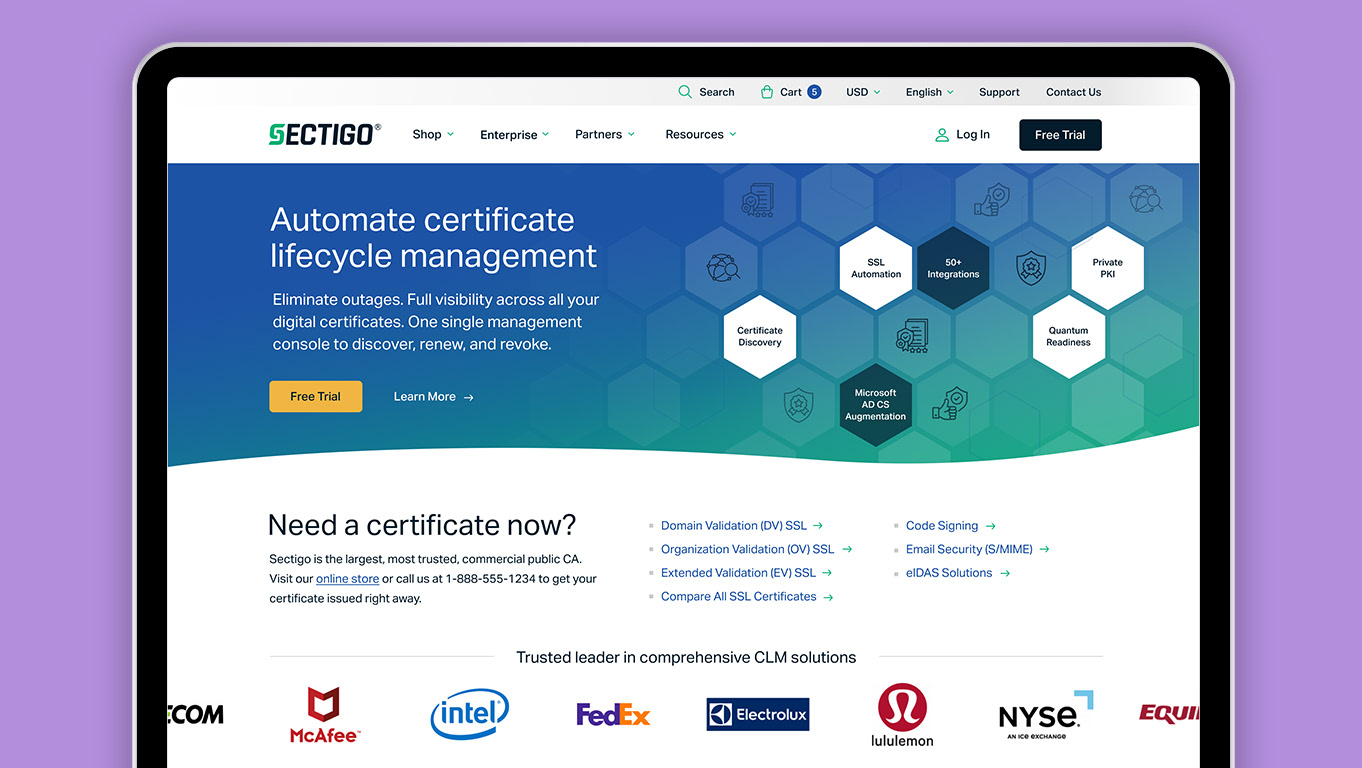Screen dimensions: 1362x768
Task: Click arrow next to Compare All SSL Certificates
Action: 829,597
